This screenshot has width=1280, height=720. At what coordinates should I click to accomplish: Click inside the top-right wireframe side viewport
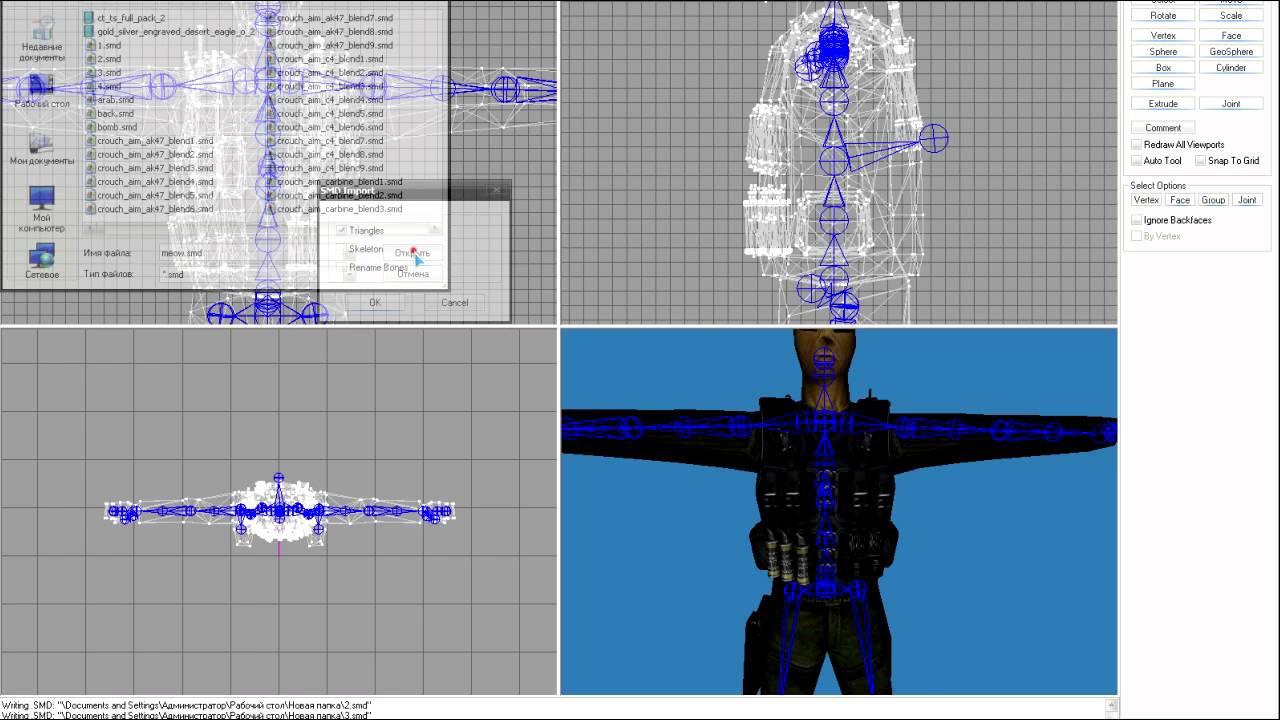tap(839, 162)
